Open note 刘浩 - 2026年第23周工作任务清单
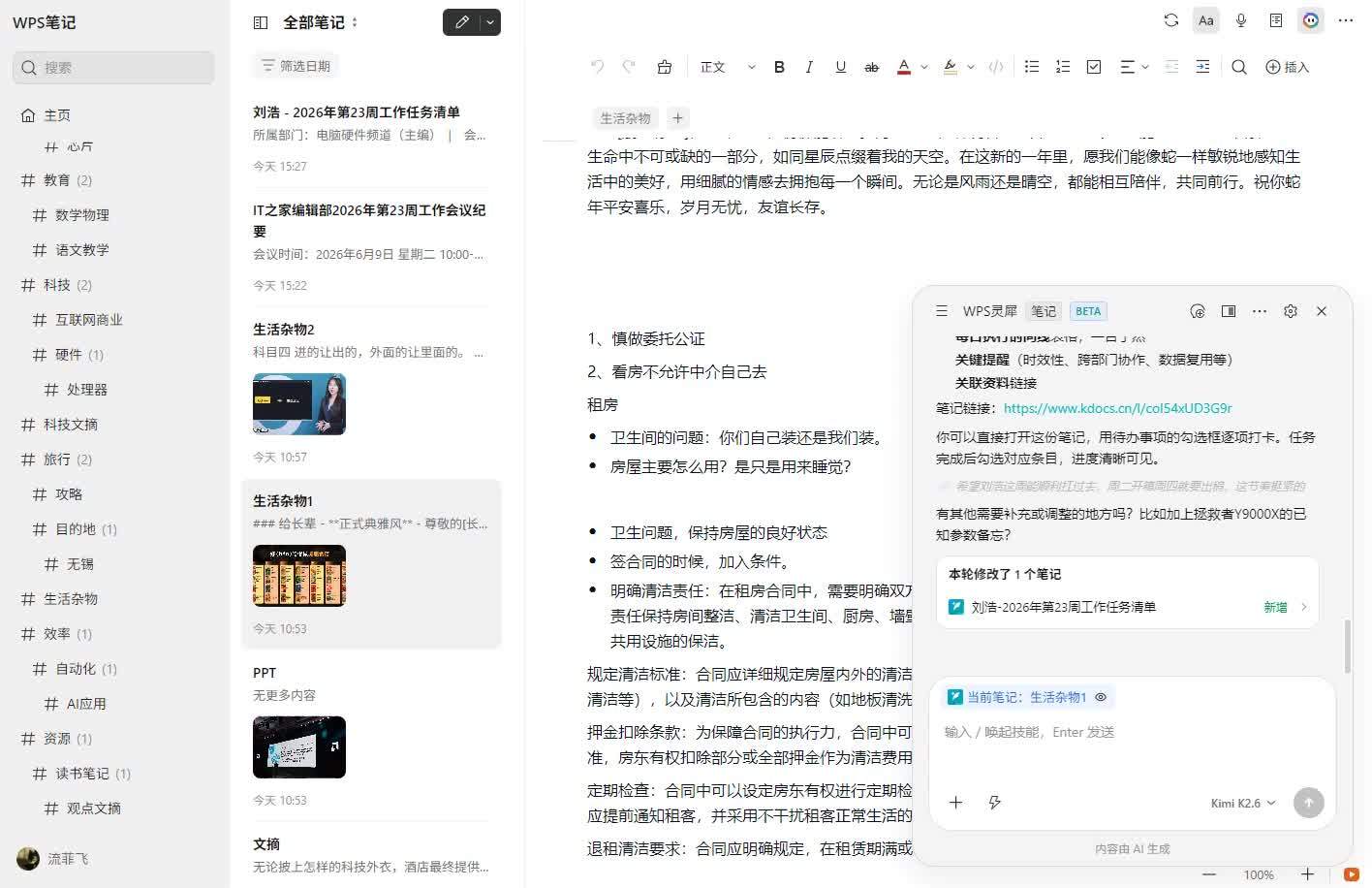 [371, 139]
